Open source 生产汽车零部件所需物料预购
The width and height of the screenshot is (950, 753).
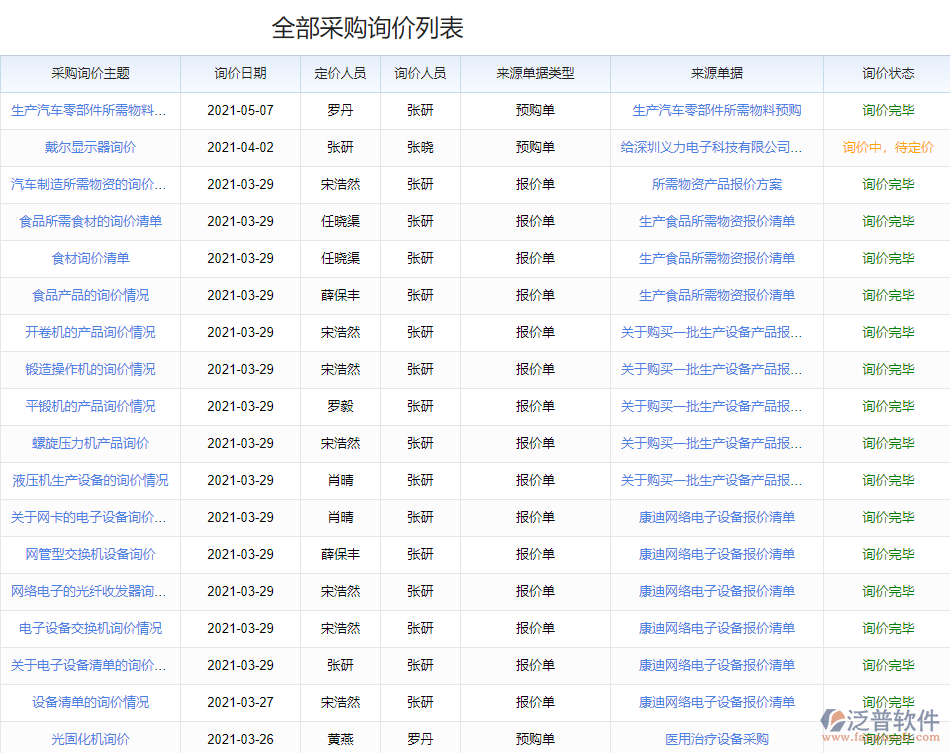(x=716, y=110)
